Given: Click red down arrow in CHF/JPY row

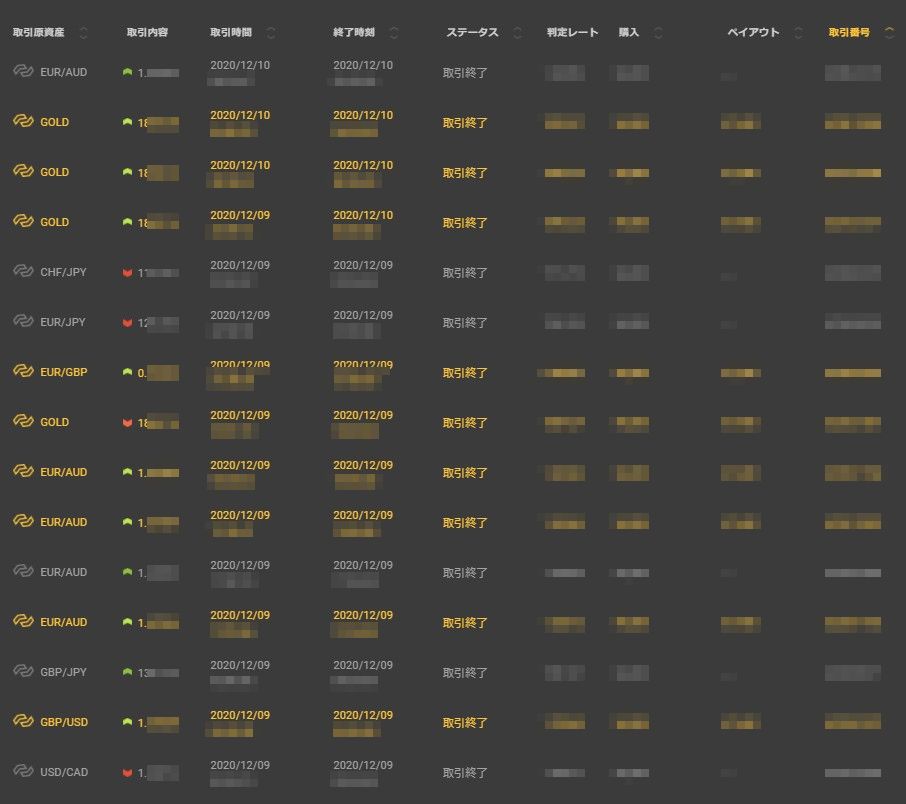Looking at the screenshot, I should (127, 272).
